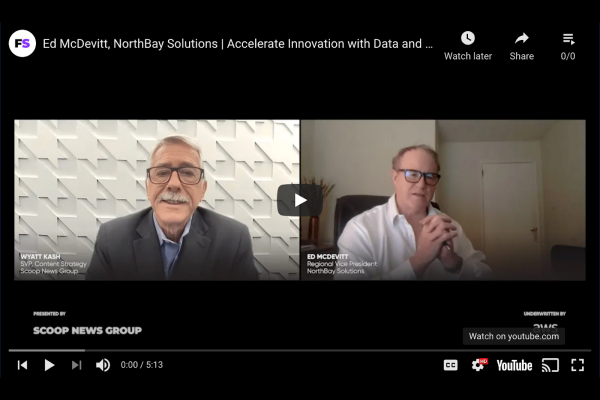Cast video using the cast icon
The height and width of the screenshot is (400, 600).
point(550,365)
